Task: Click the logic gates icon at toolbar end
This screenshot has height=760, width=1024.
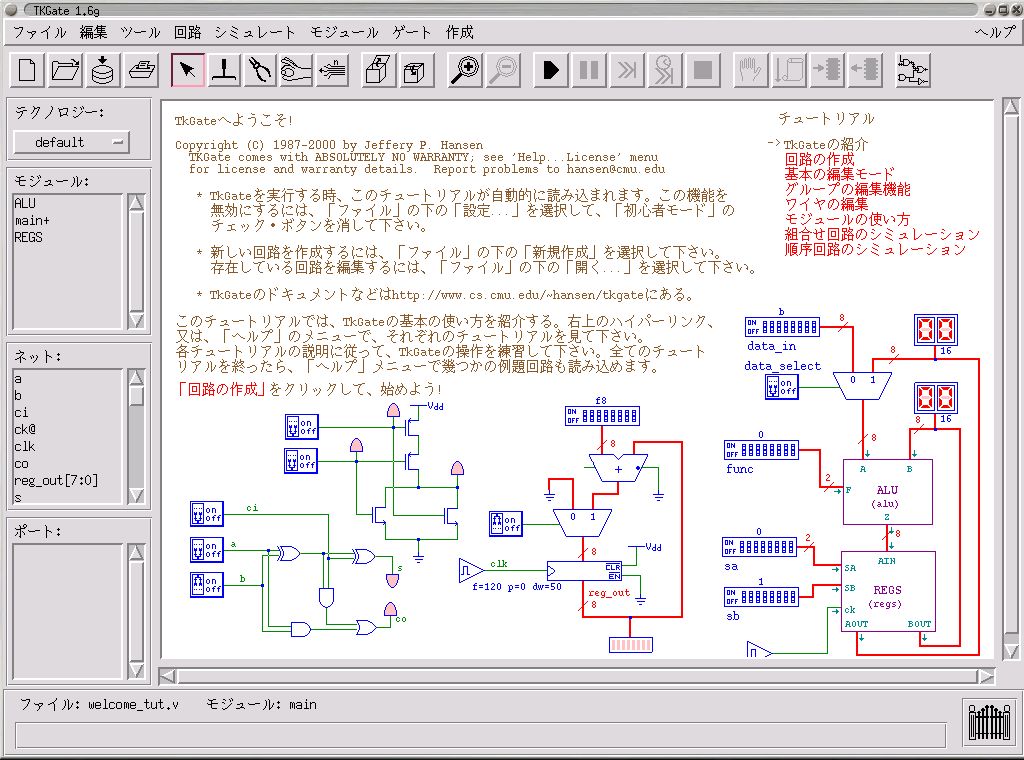Action: [913, 70]
